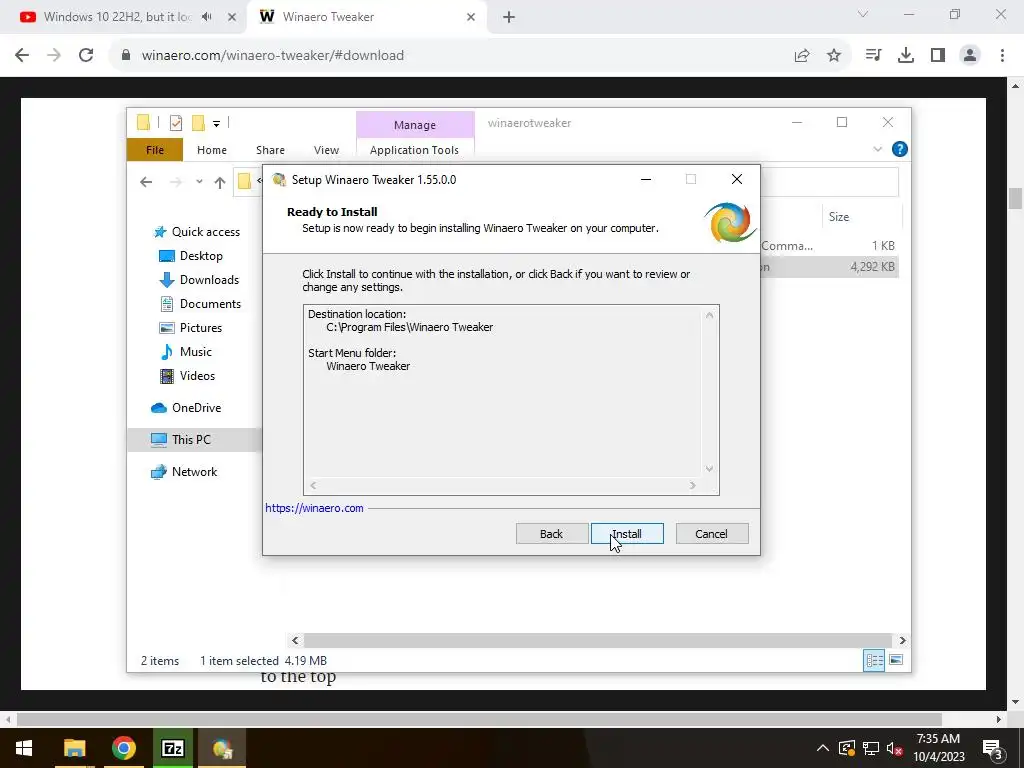Switch to the Windows 10 22H2 YouTube tab
Screen dimensions: 1024x768
[118, 17]
